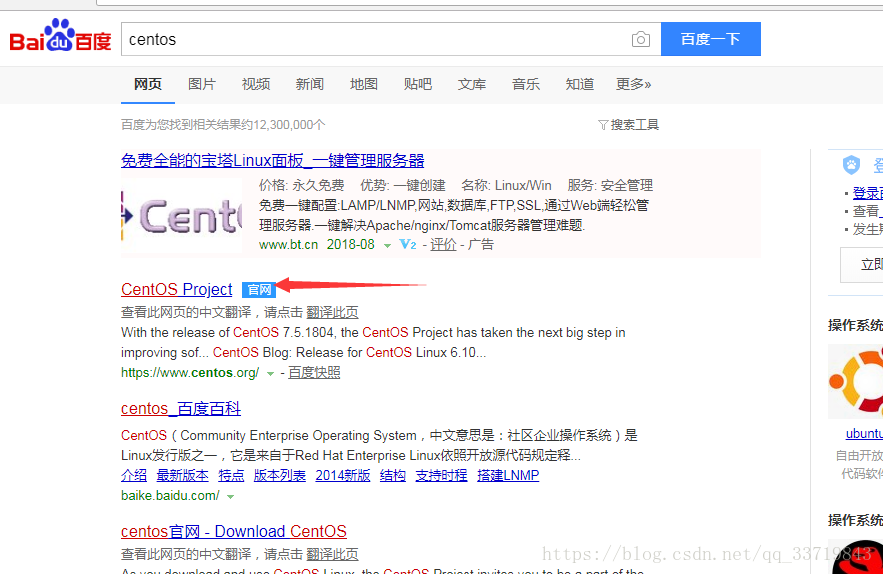This screenshot has height=574, width=883.
Task: Open the 最新版本 sublink
Action: pyautogui.click(x=182, y=475)
